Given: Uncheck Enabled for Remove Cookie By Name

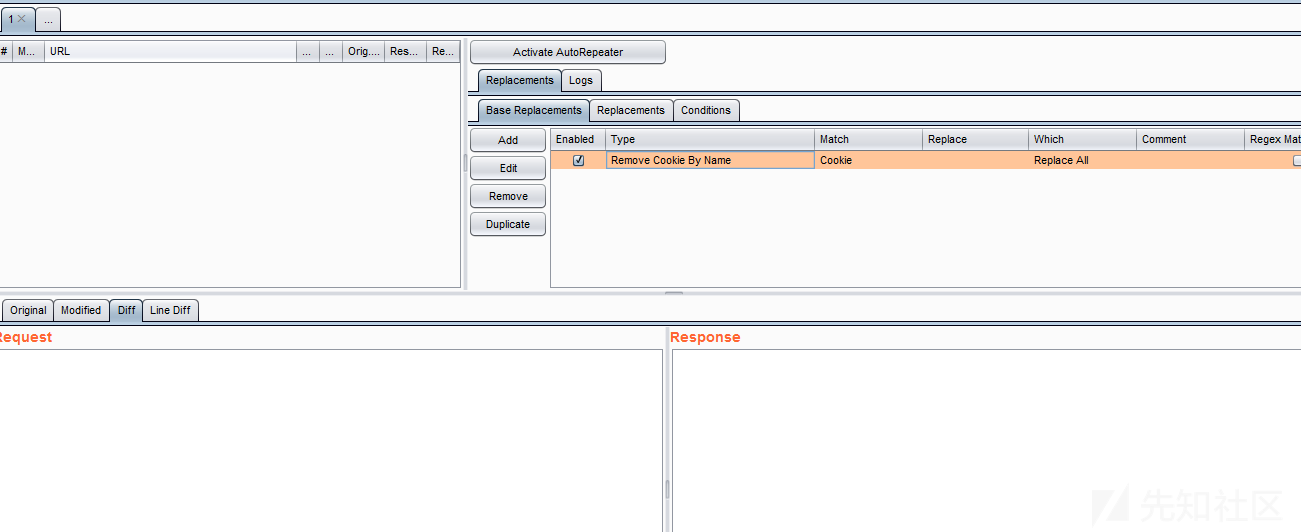Looking at the screenshot, I should 578,160.
